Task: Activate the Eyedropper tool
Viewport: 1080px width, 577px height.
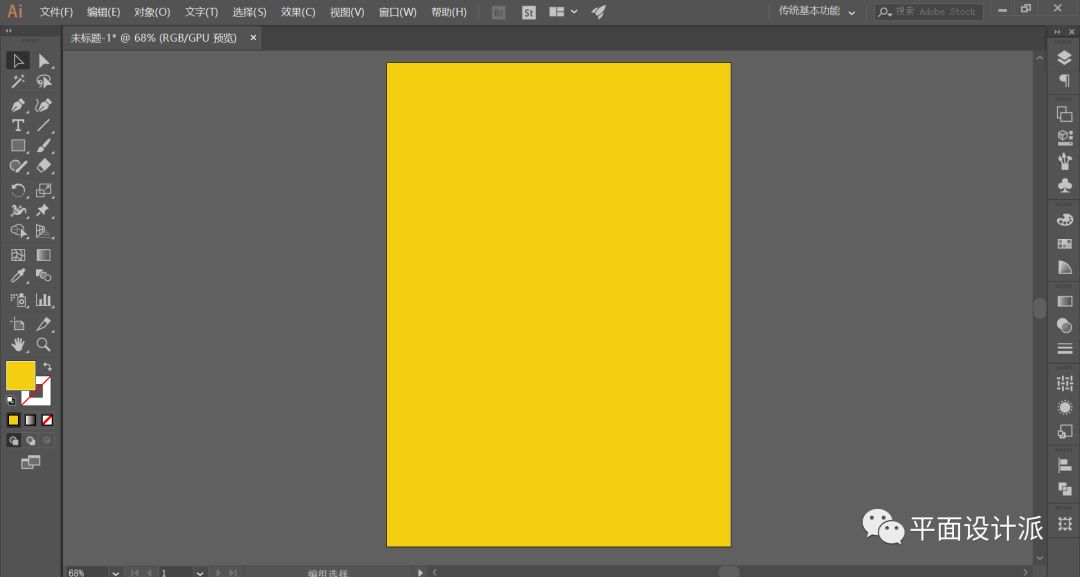Action: (18, 275)
